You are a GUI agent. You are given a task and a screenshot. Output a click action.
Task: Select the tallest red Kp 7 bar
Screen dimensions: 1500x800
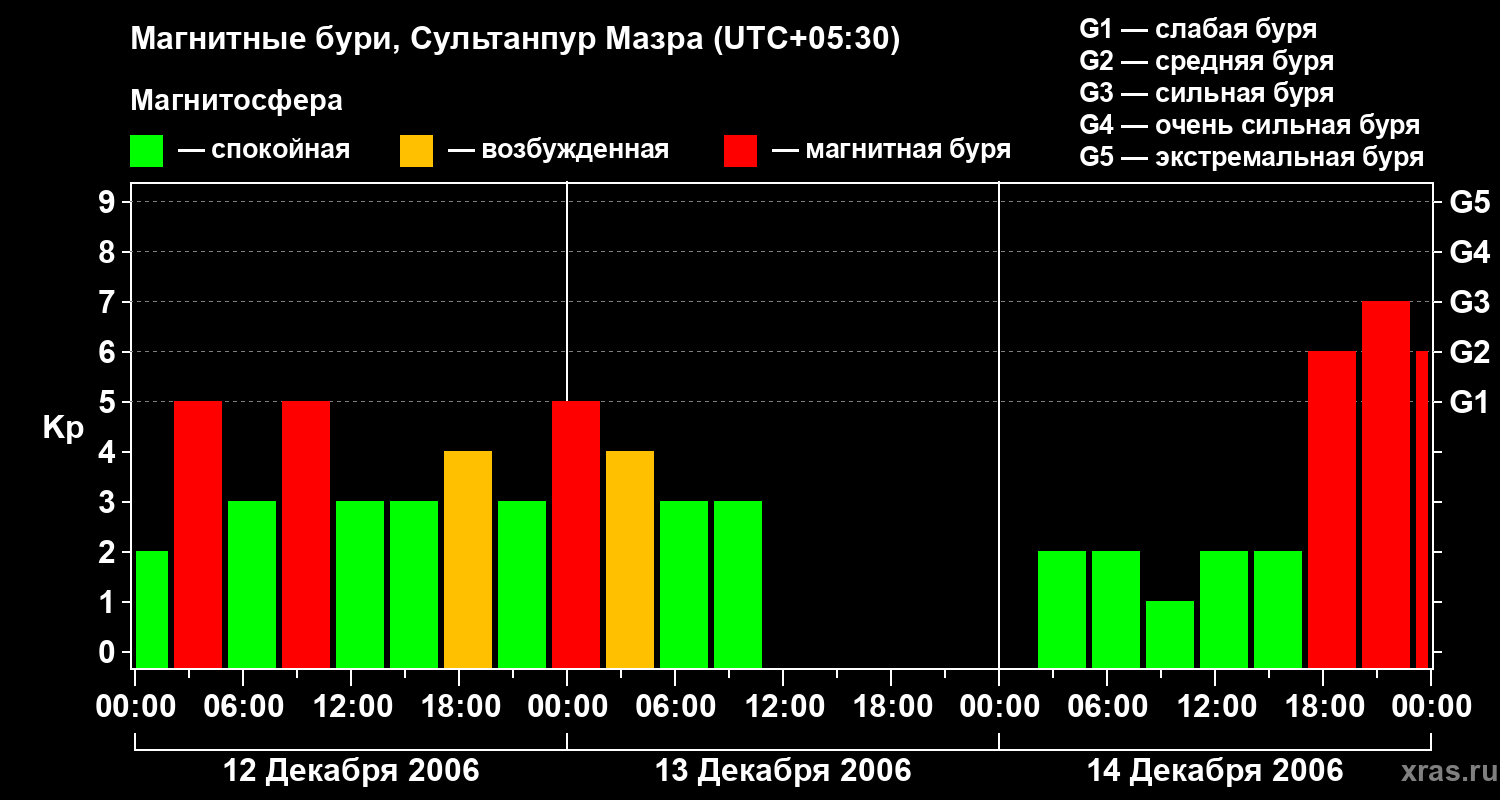pos(1386,484)
